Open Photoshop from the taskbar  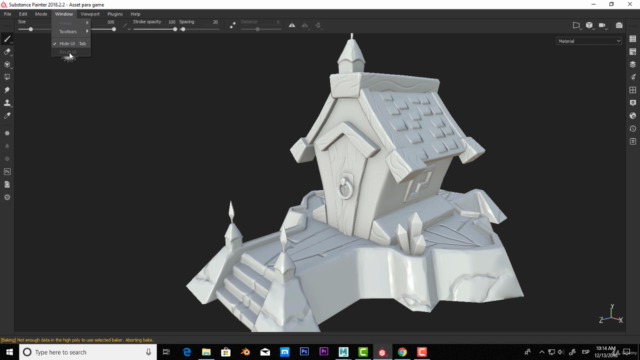[x=304, y=352]
